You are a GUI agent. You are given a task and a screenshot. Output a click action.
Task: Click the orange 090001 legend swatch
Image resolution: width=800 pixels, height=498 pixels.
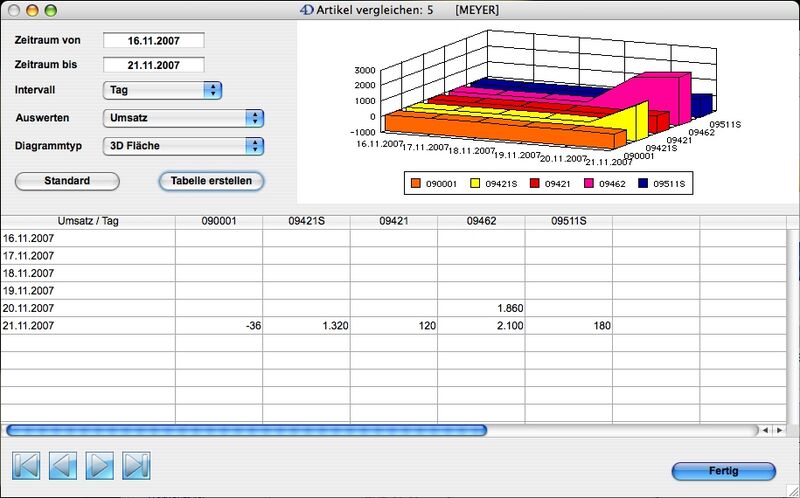click(414, 184)
